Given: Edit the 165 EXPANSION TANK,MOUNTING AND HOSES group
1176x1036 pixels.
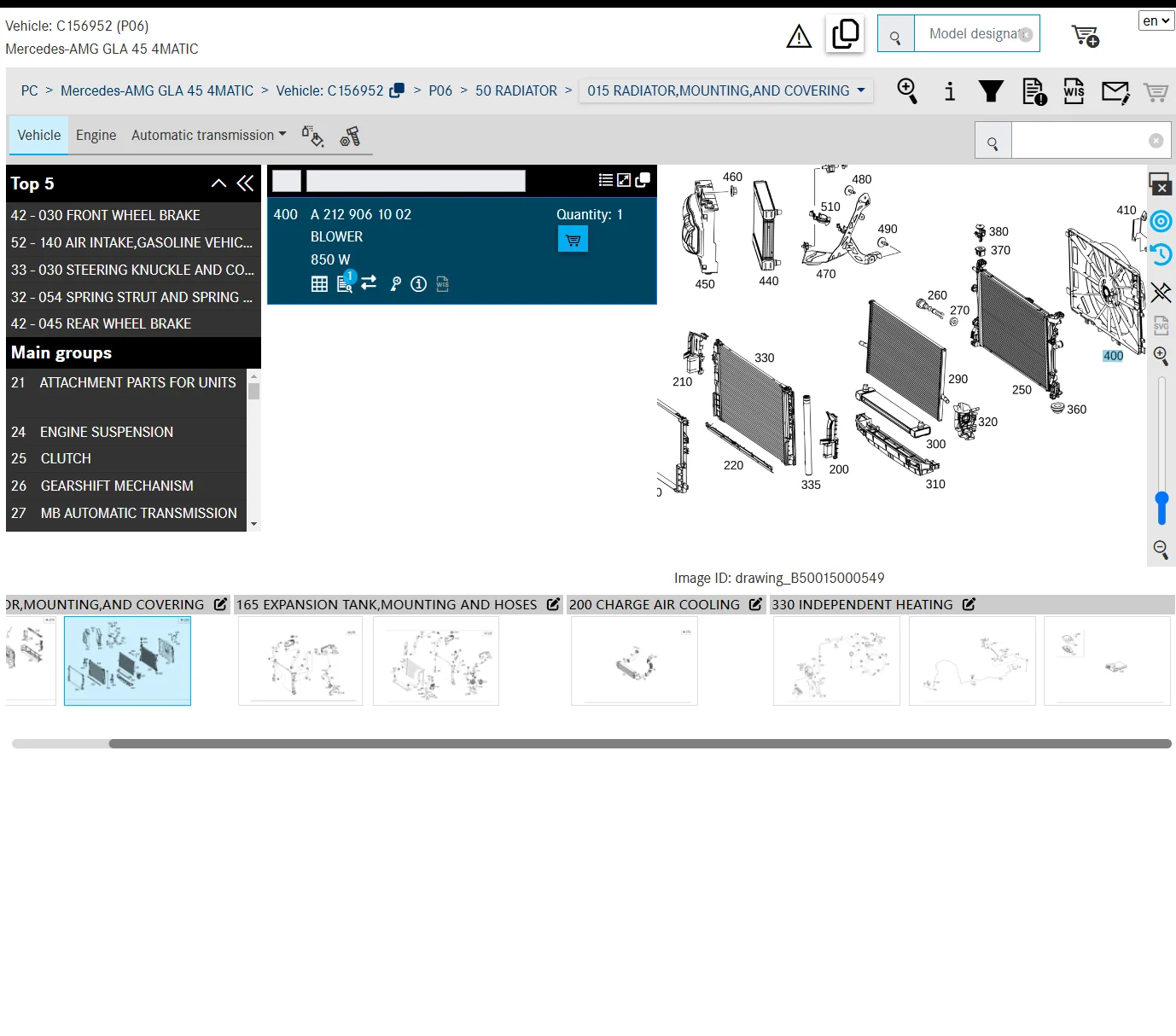Looking at the screenshot, I should click(553, 604).
